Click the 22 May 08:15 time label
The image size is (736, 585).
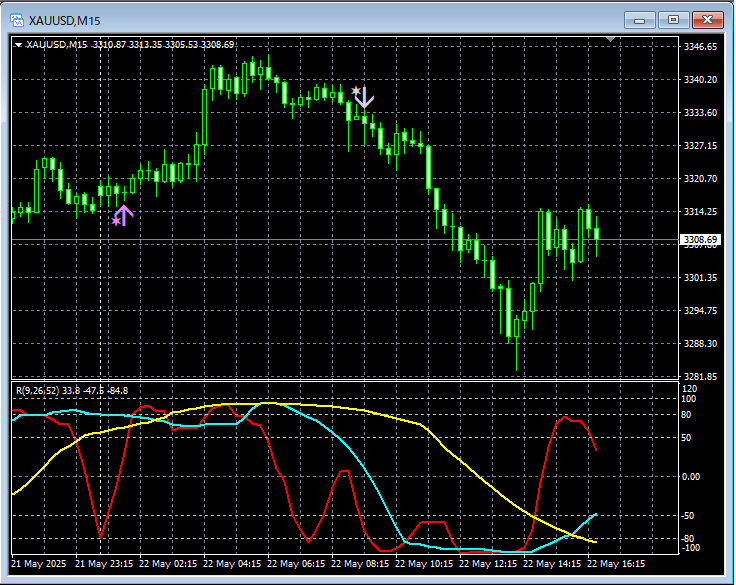[x=360, y=563]
